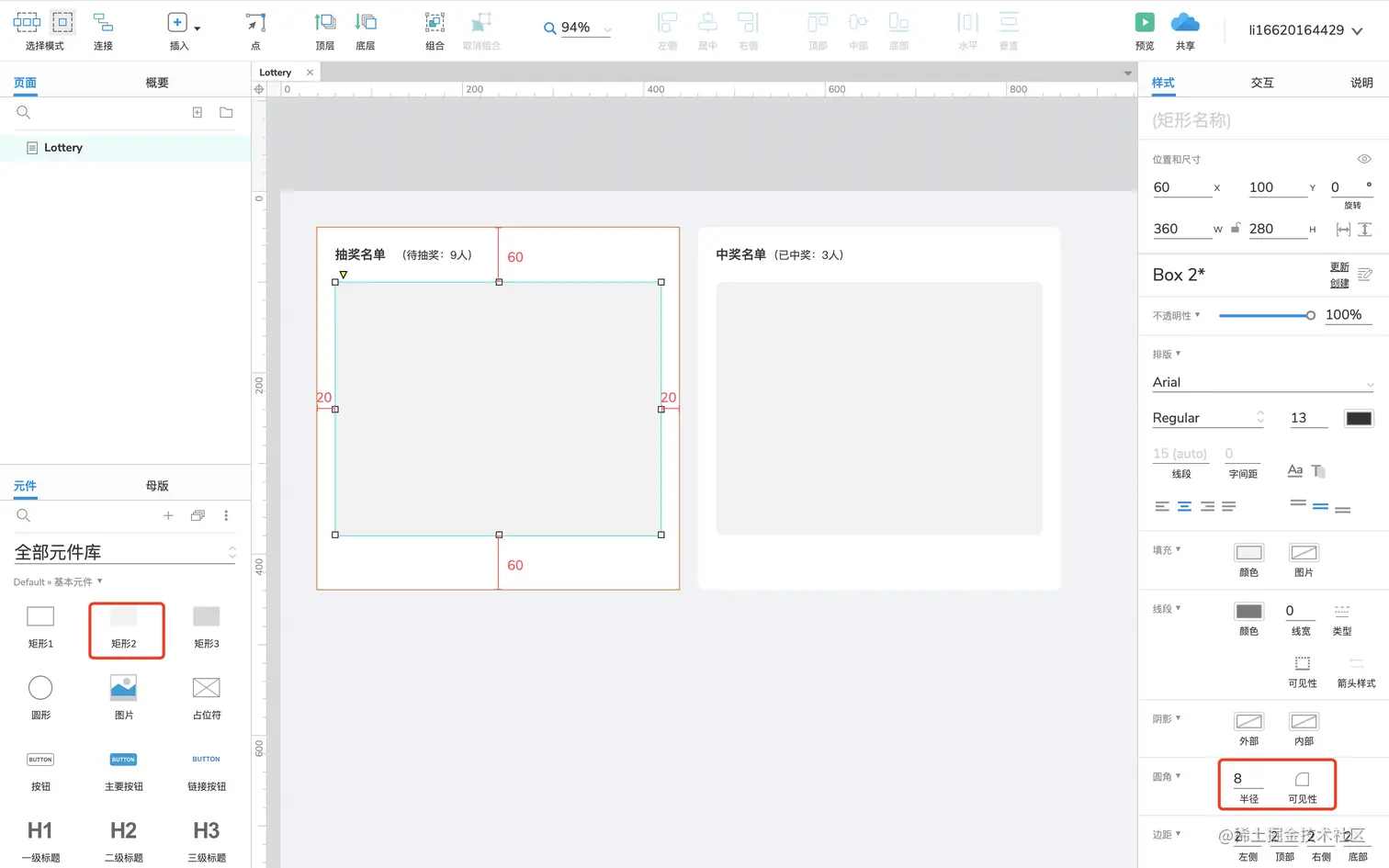Pick the 图片 image widget
This screenshot has height=868, width=1389.
point(124,698)
